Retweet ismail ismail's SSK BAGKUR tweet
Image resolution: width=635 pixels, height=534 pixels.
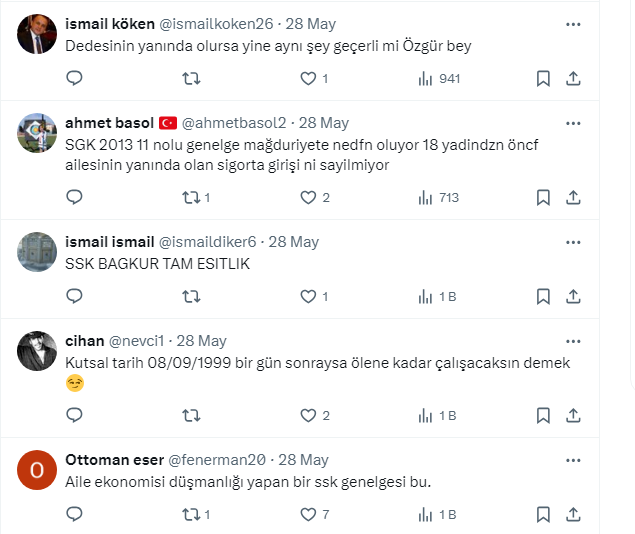pos(191,296)
